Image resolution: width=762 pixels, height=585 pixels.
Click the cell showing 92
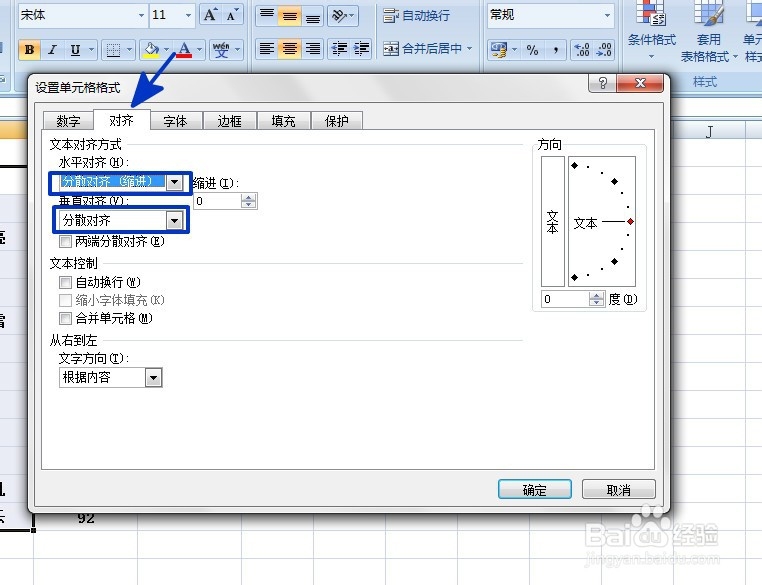click(x=86, y=519)
